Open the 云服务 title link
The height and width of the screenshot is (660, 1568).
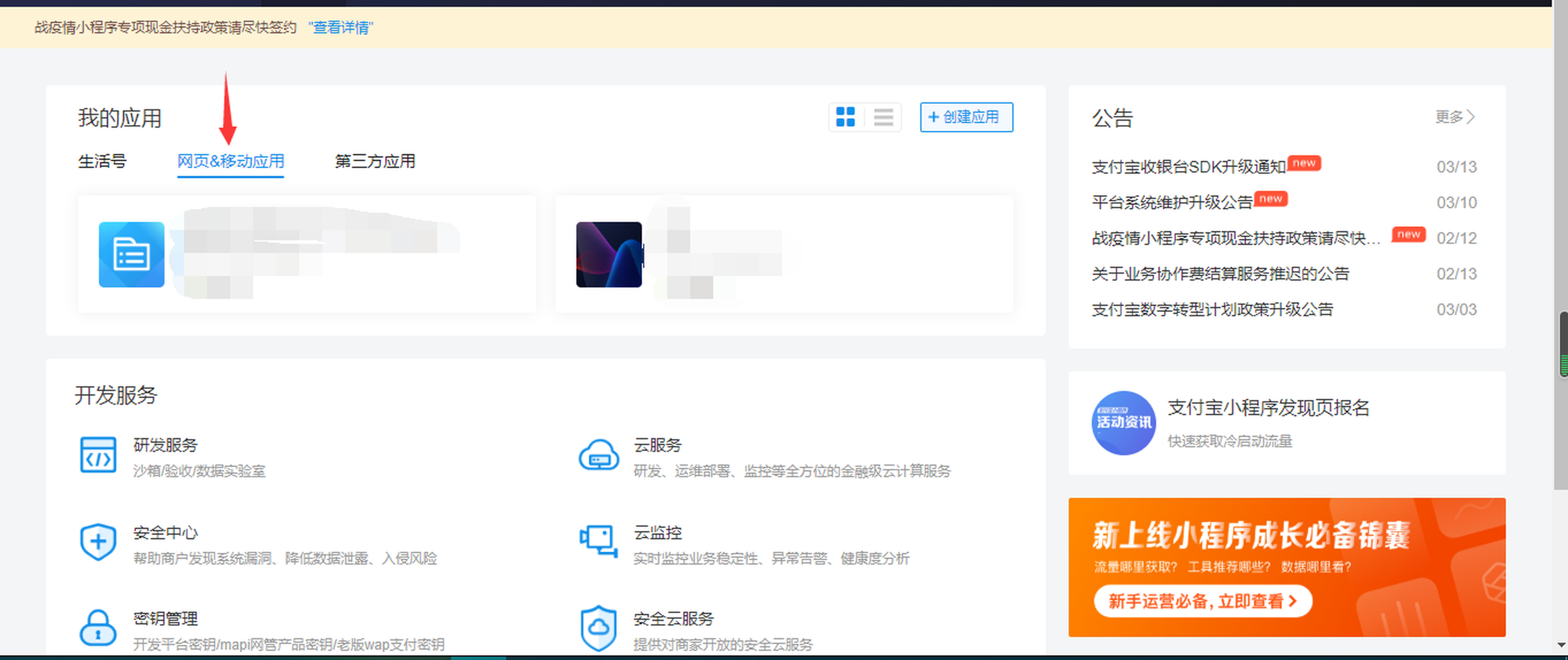pos(657,446)
